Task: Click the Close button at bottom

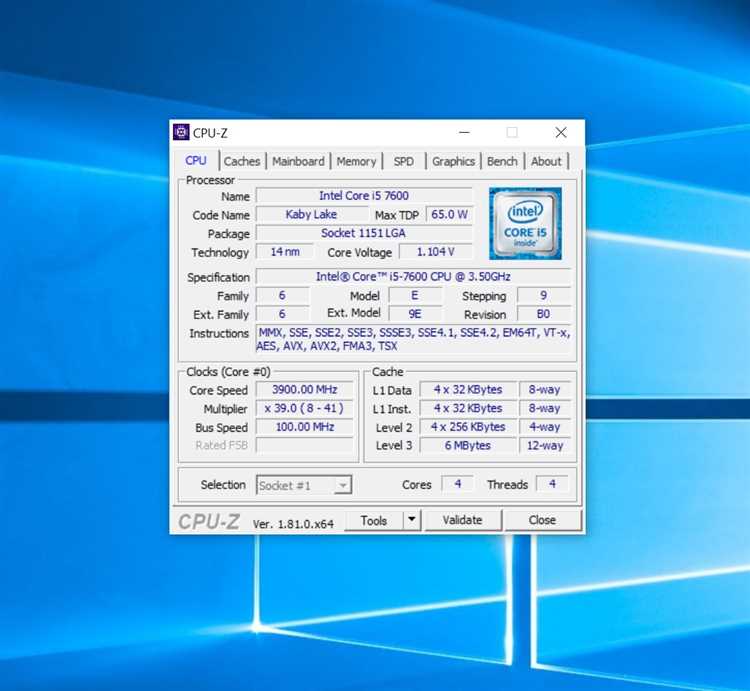Action: click(x=542, y=520)
